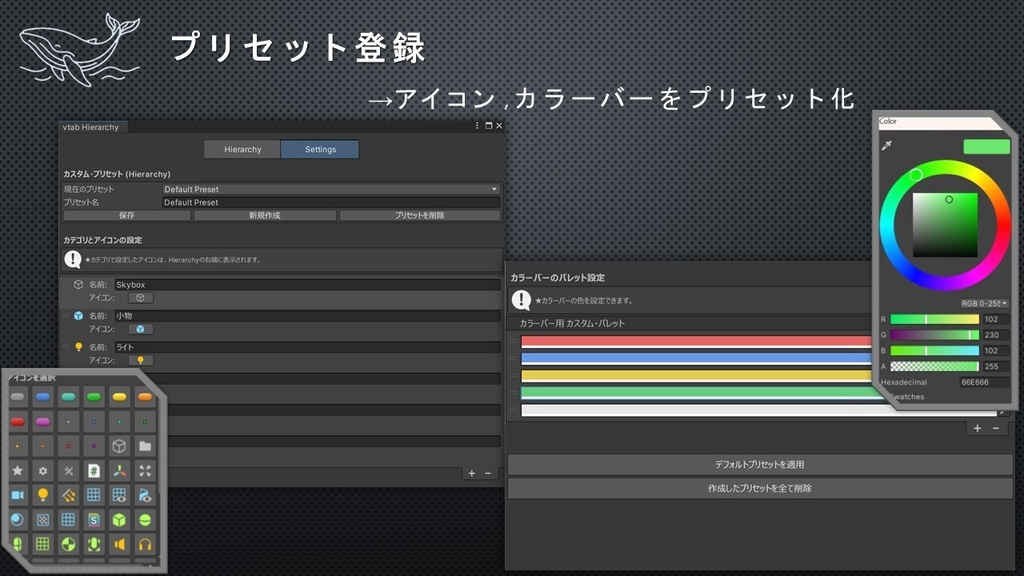Viewport: 1024px width, 576px height.
Task: Choose the orange headphones icon
Action: pos(145,544)
